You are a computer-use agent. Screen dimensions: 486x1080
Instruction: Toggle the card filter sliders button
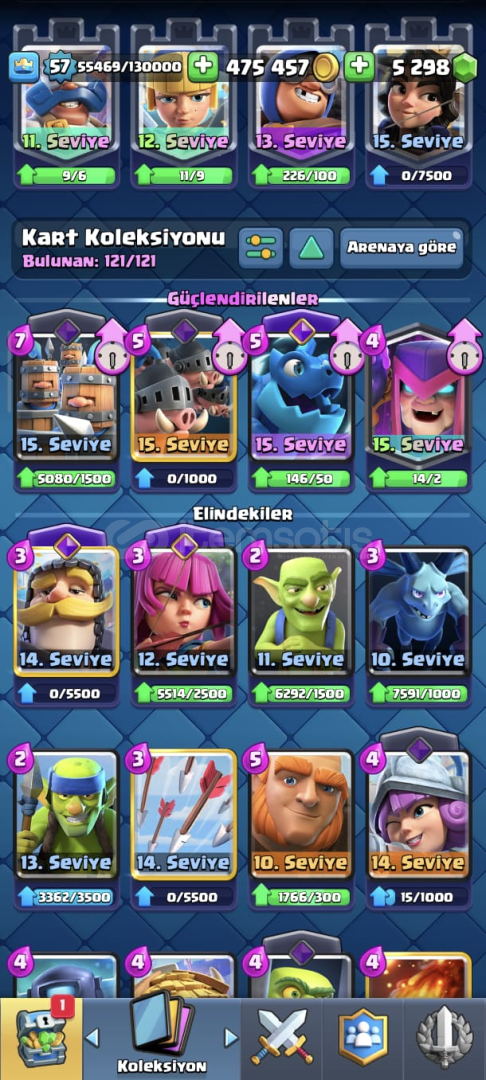click(x=261, y=248)
